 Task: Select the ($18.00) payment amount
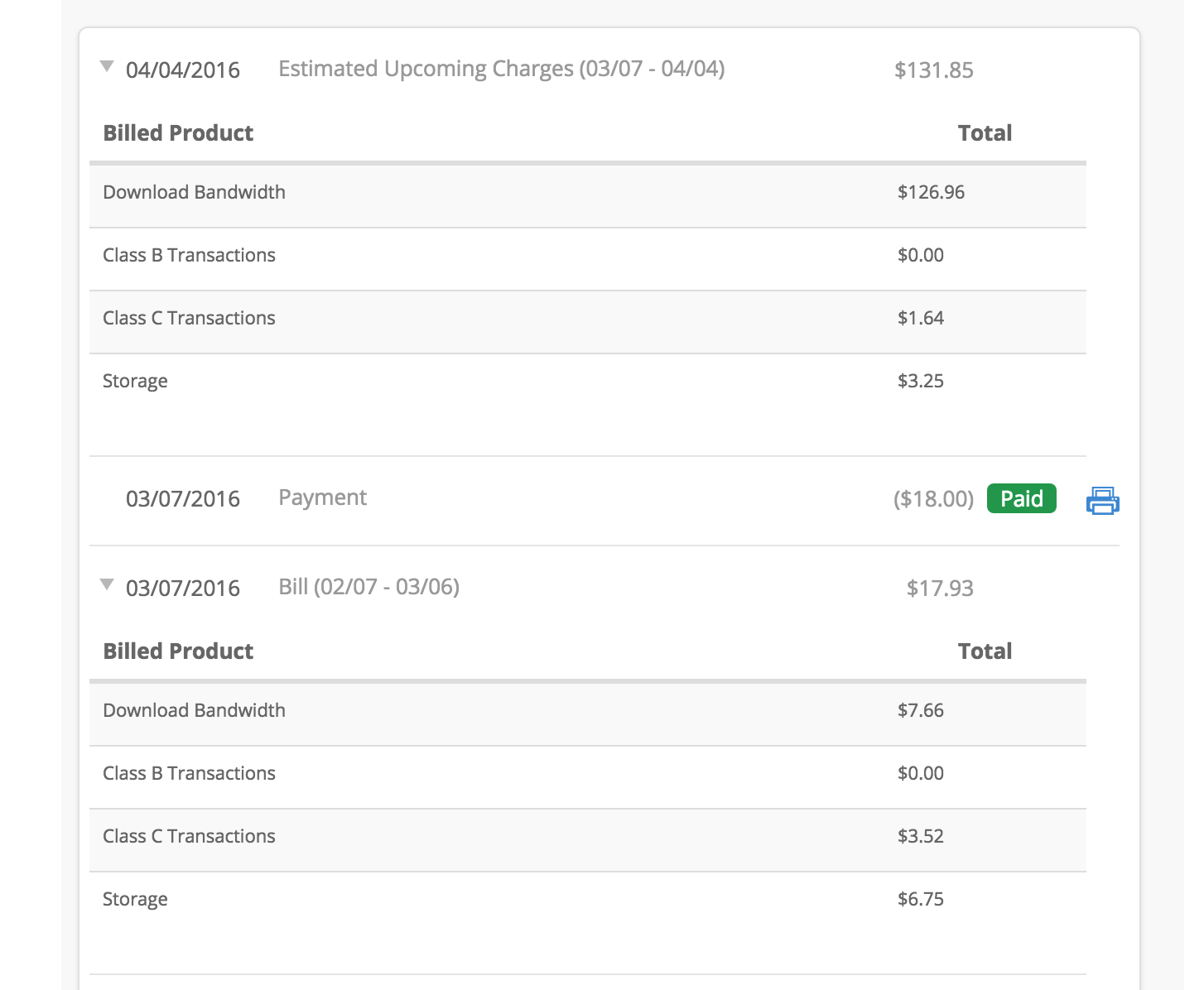(933, 499)
